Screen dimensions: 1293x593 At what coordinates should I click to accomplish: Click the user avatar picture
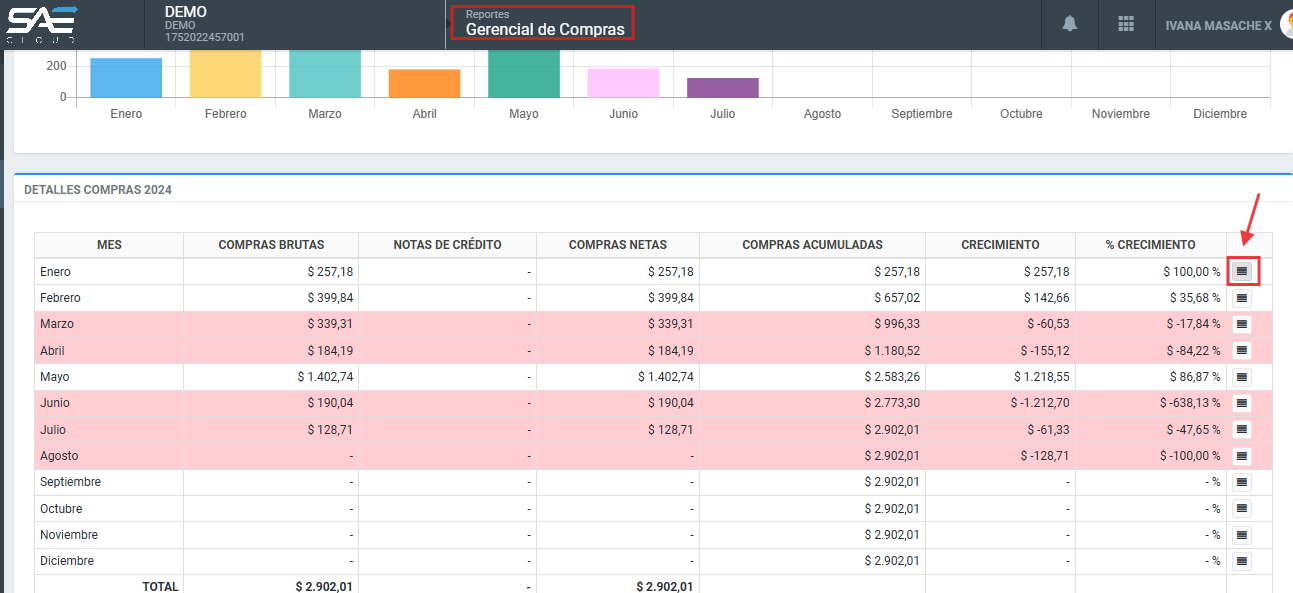coord(1286,25)
